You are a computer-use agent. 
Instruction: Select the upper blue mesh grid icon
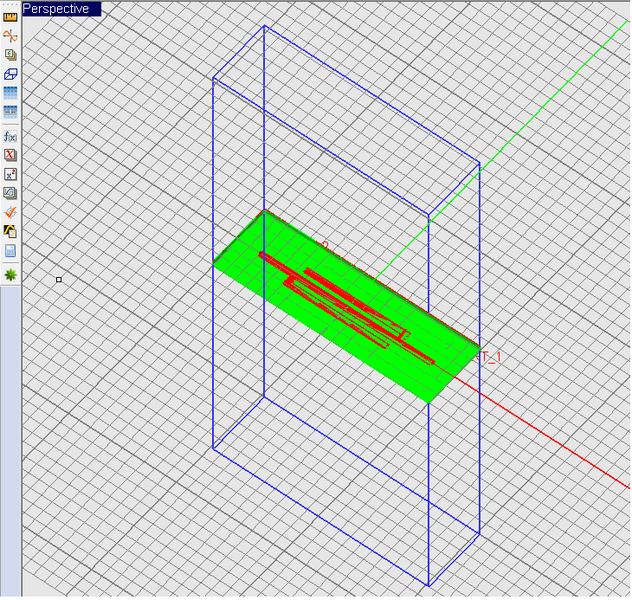tap(10, 93)
